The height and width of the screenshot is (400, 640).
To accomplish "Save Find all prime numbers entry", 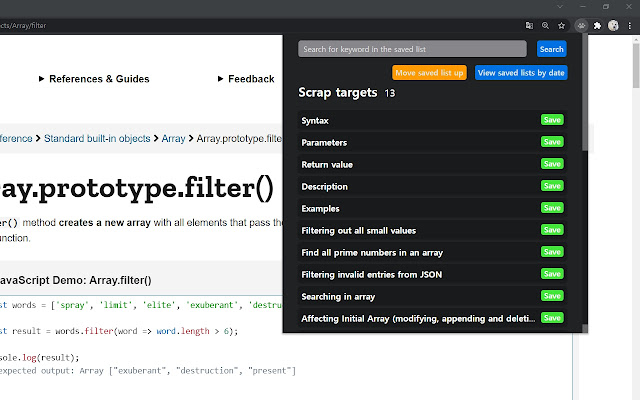I will 552,252.
